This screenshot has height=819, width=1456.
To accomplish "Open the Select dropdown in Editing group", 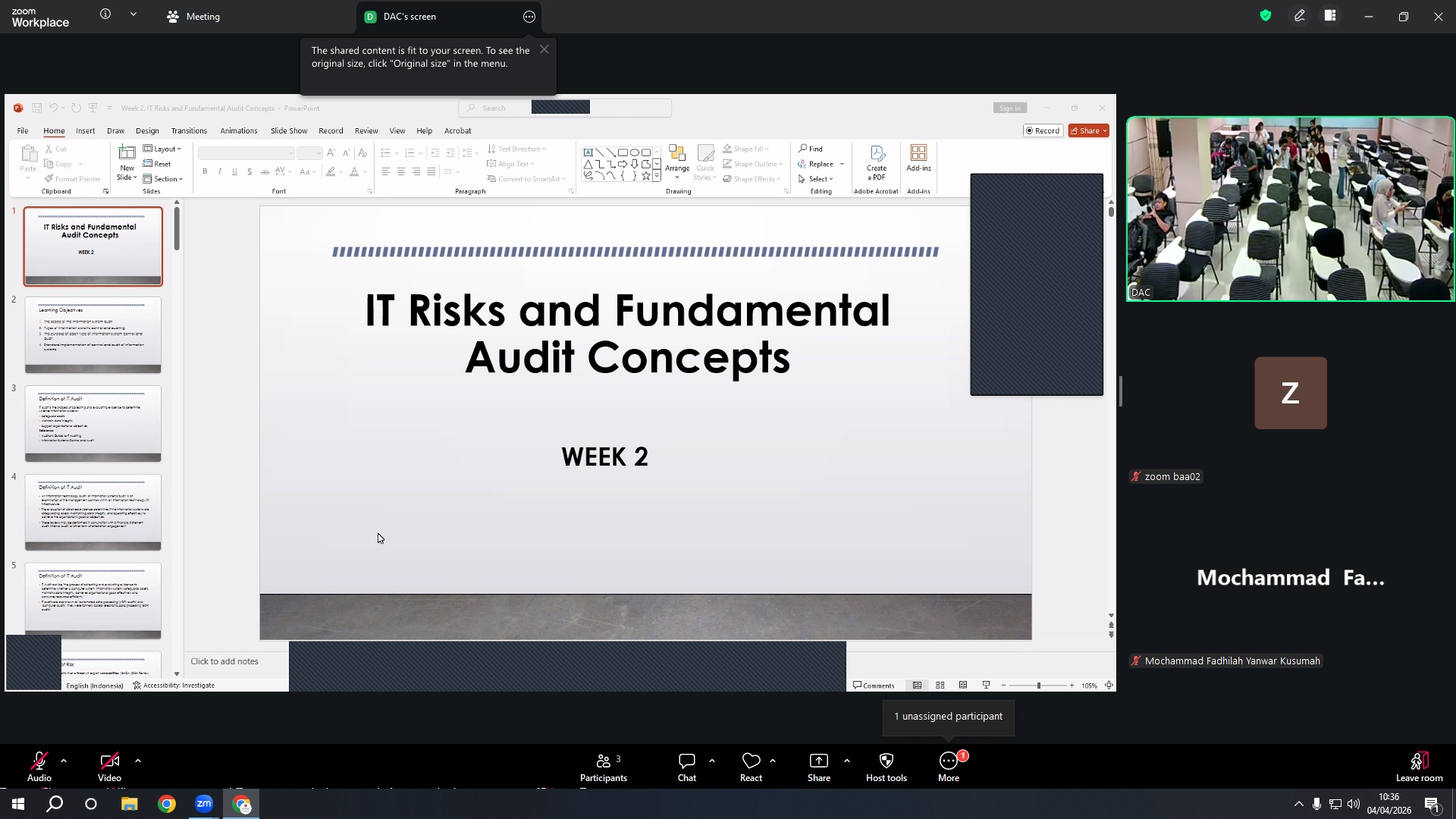I will pos(815,179).
